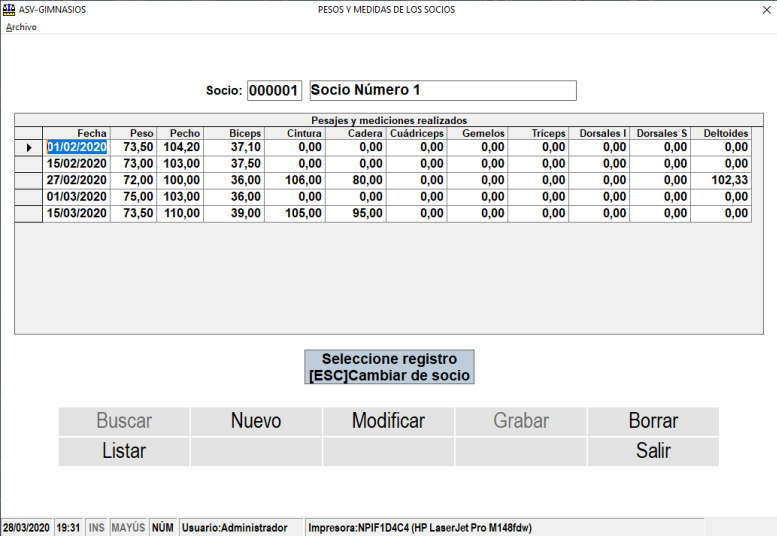Click date cell 01/03/2020

point(77,197)
